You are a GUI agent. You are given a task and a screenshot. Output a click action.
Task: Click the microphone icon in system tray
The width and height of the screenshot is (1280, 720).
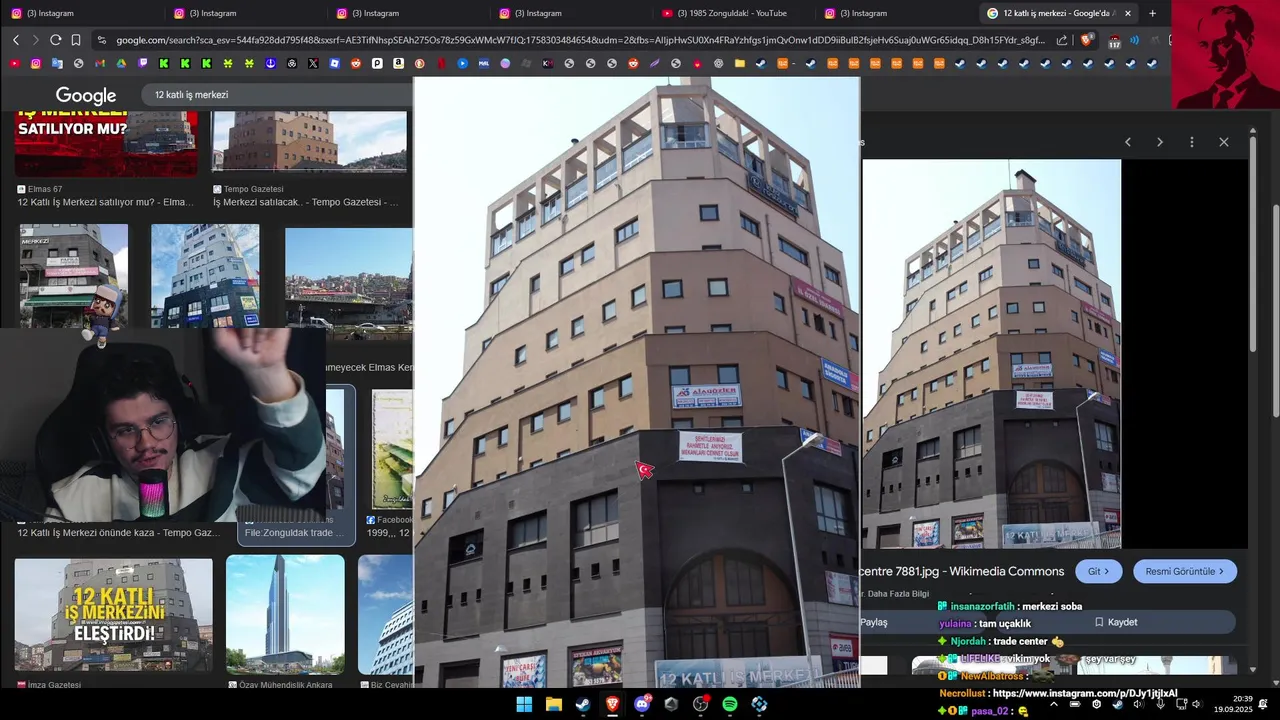click(1160, 704)
